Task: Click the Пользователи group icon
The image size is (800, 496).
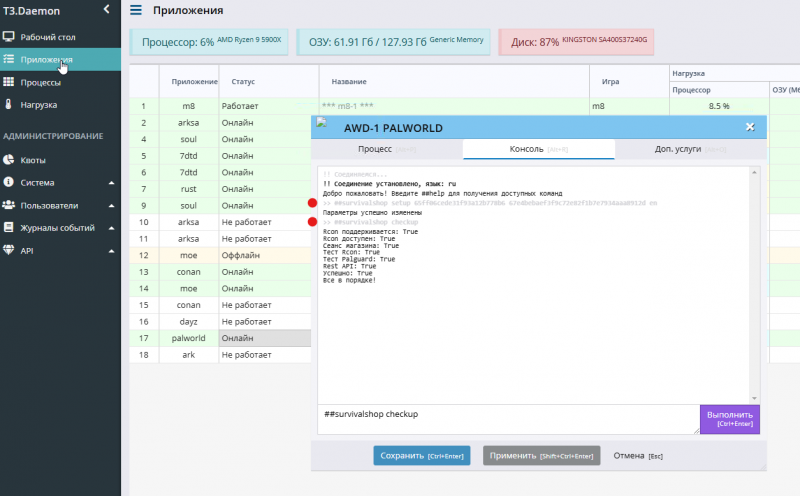Action: (8, 205)
